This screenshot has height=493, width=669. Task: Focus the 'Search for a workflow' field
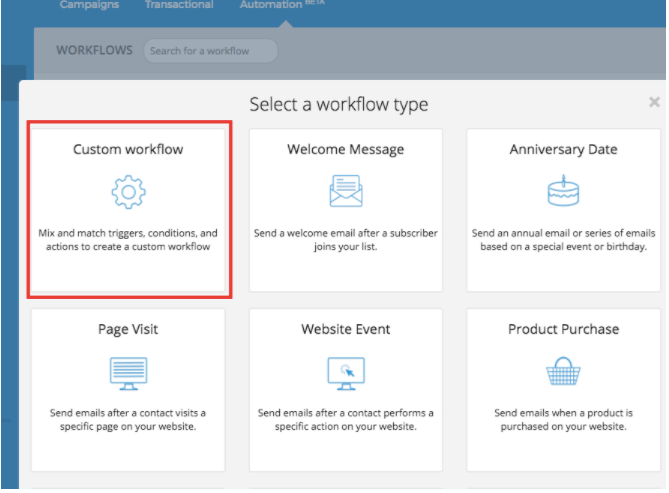(x=210, y=50)
